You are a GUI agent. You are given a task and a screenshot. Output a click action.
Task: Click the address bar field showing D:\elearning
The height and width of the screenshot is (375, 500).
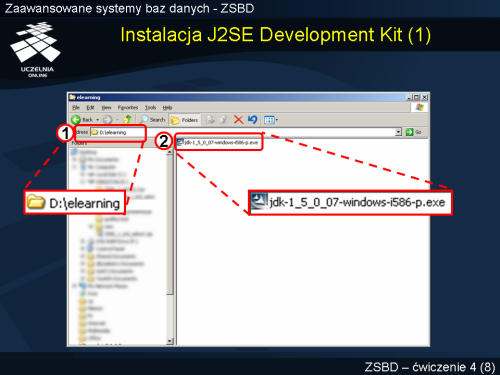[245, 132]
